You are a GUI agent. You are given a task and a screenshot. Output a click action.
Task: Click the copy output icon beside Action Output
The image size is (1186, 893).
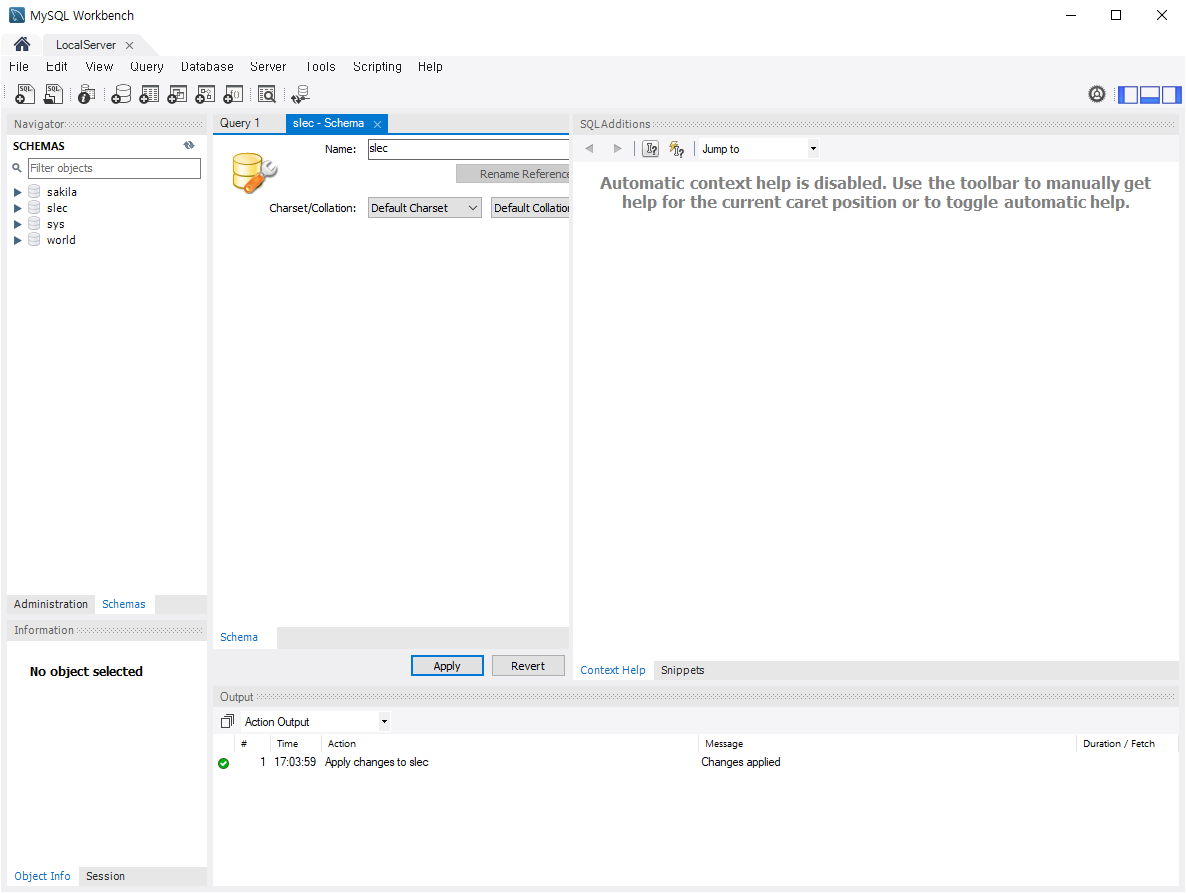point(227,721)
